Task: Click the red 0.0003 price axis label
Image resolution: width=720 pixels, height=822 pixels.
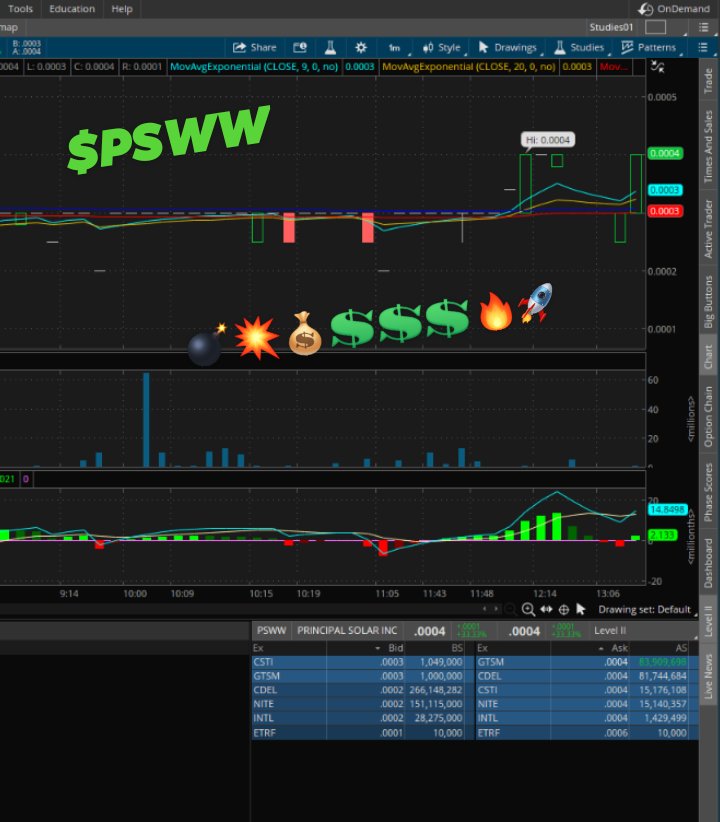Action: click(665, 211)
